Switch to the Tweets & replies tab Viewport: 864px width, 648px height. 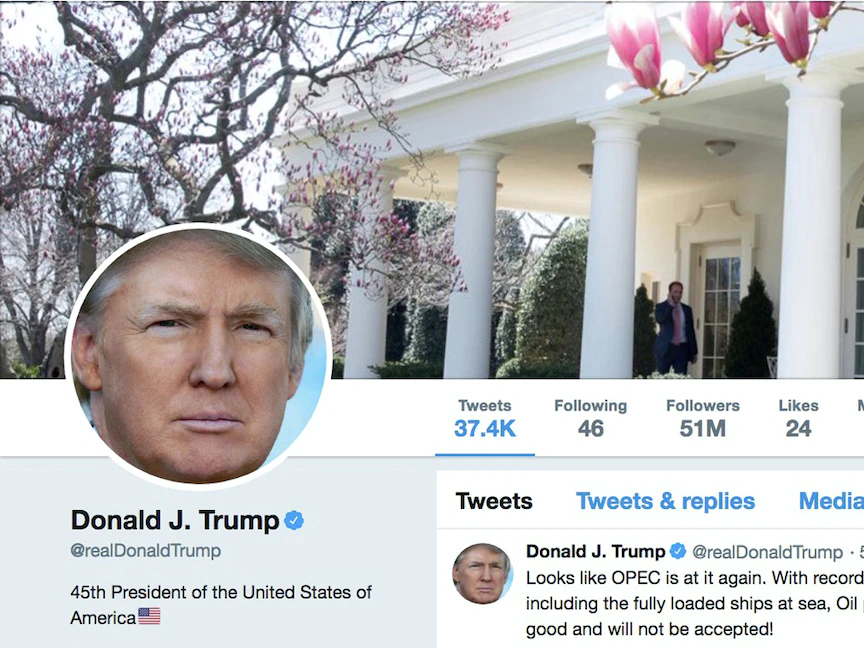666,501
